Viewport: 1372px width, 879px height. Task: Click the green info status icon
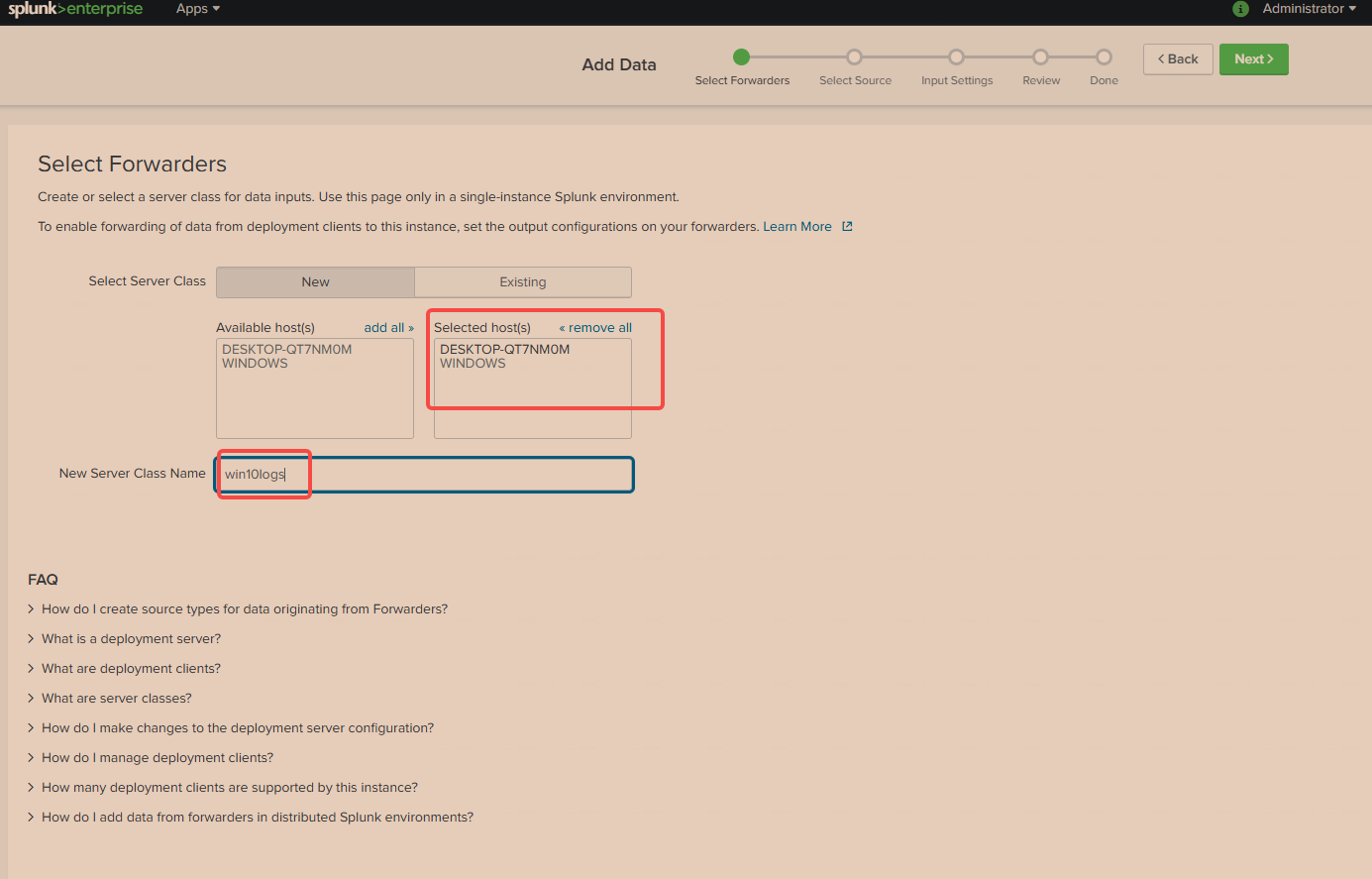coord(1240,9)
